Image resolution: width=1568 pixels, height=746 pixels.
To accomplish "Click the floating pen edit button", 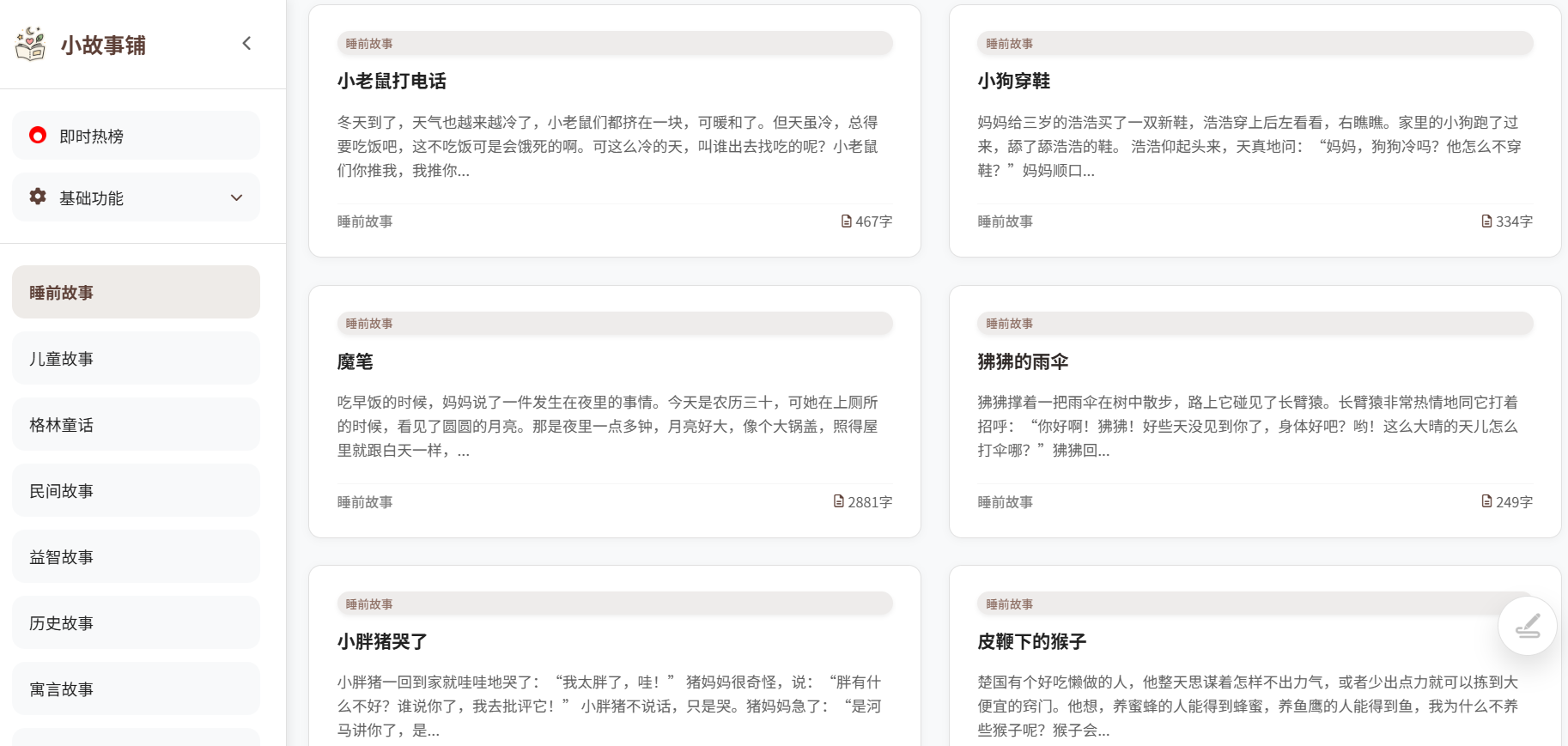I will [x=1528, y=626].
